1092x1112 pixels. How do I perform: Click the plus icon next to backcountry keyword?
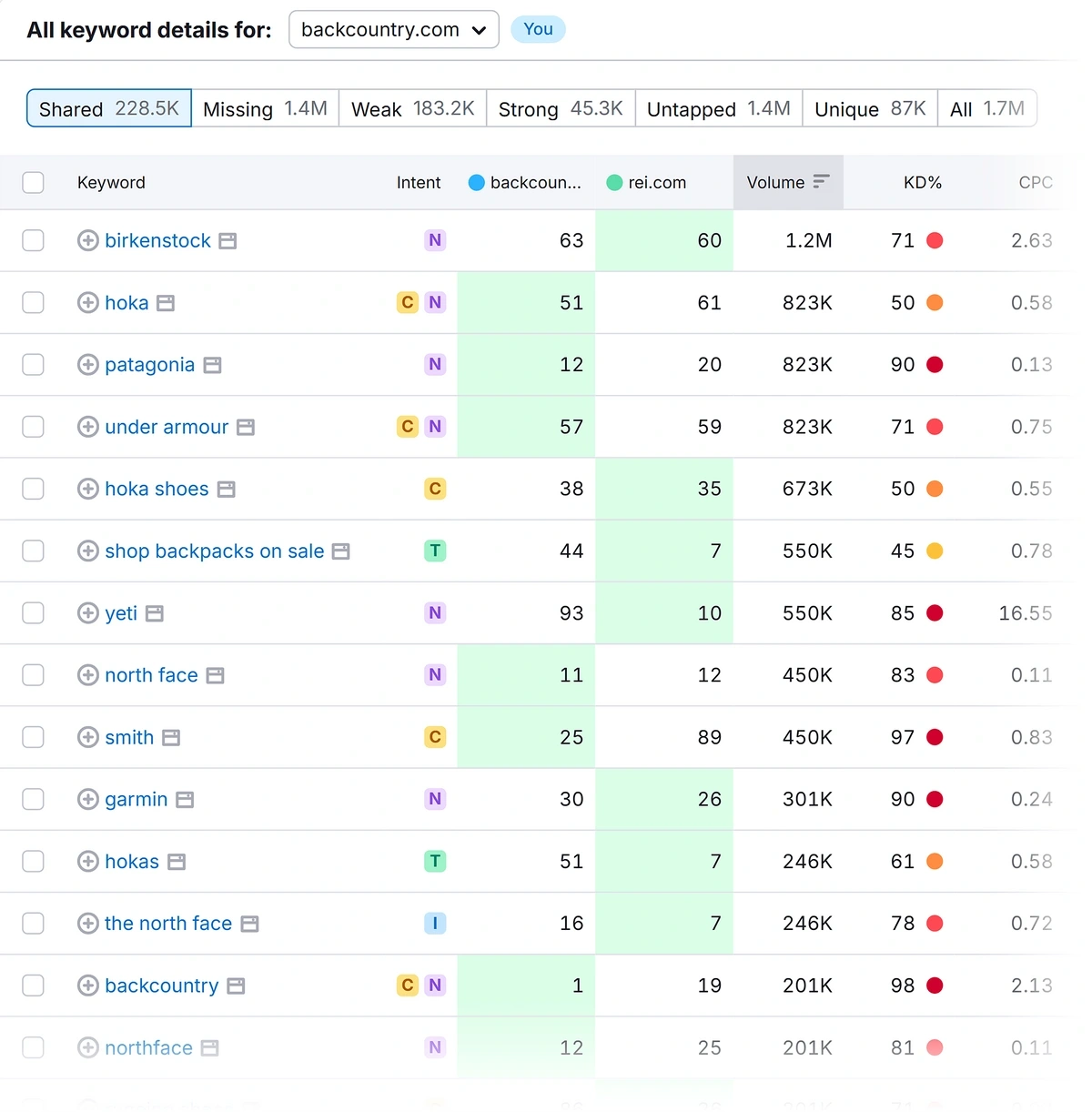(88, 986)
